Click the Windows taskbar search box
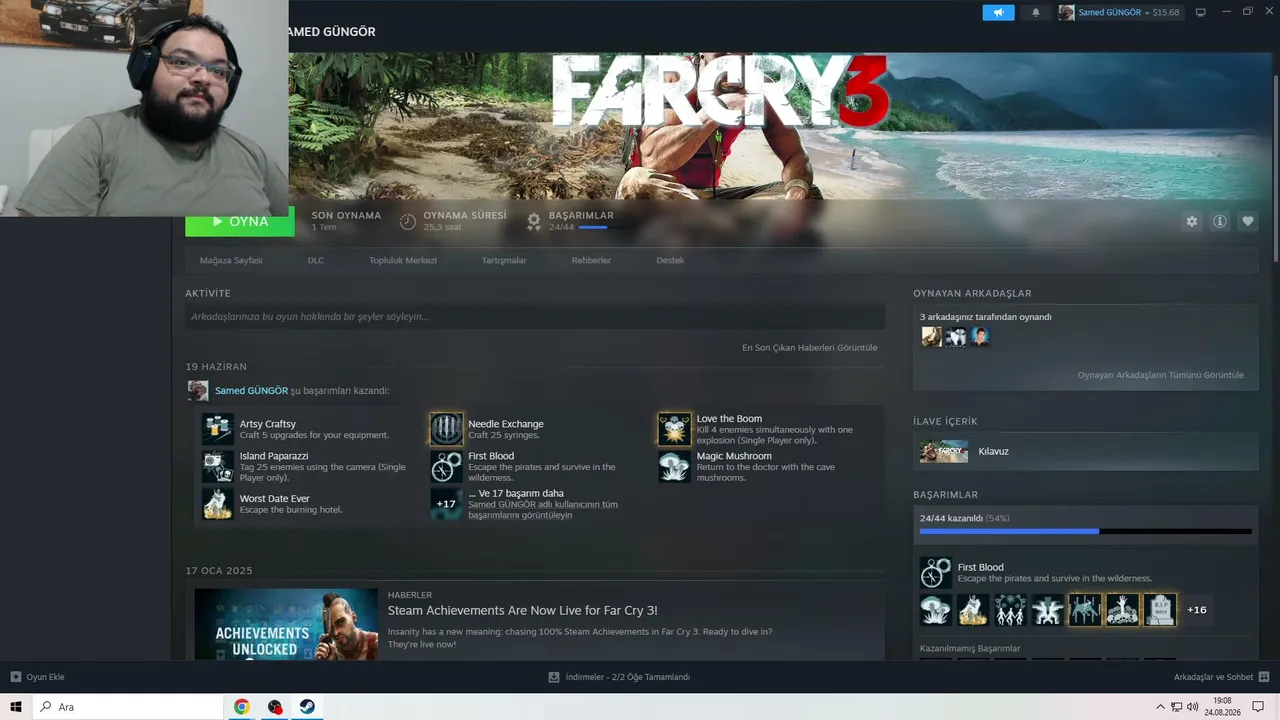Image resolution: width=1280 pixels, height=720 pixels. (x=128, y=707)
